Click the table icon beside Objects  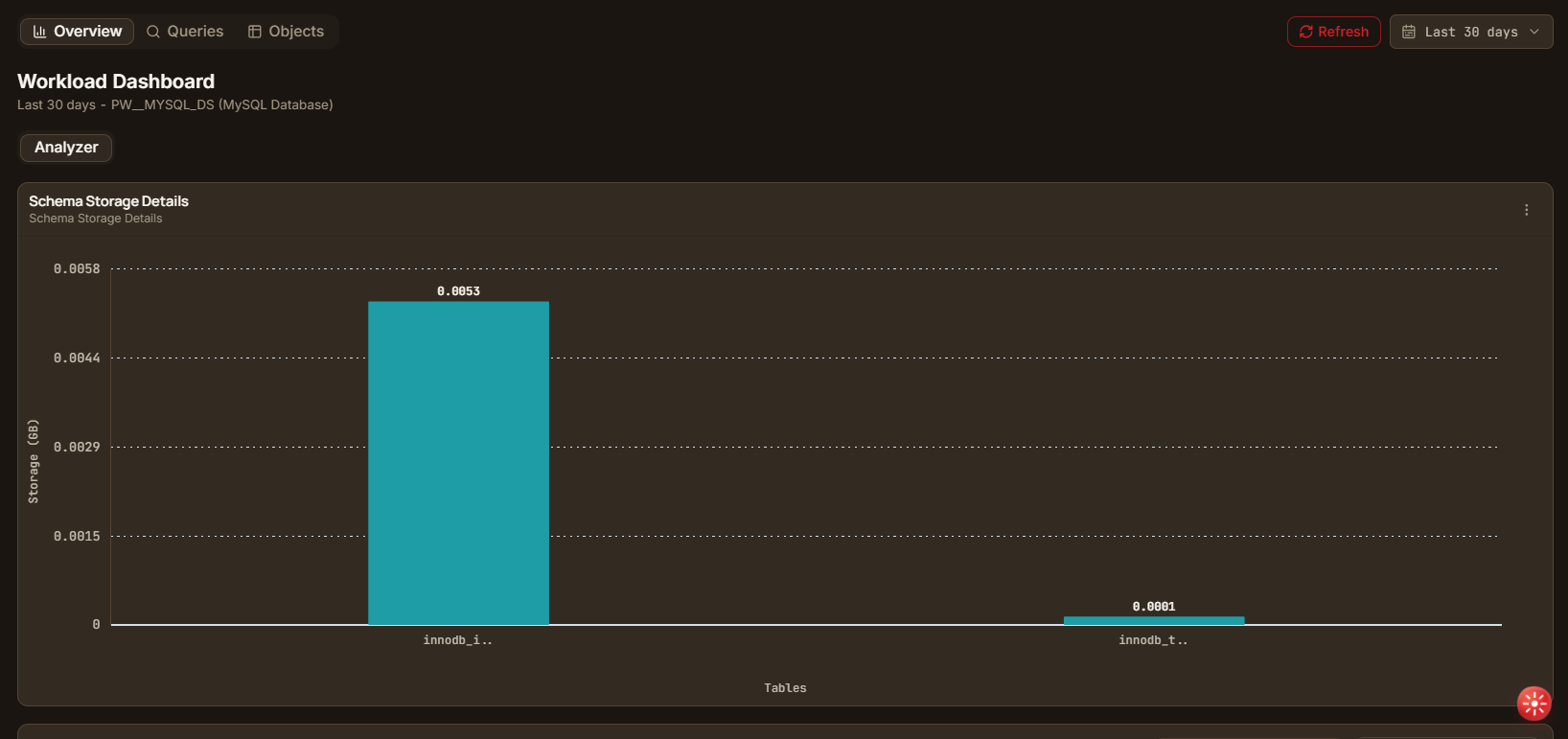(x=255, y=32)
